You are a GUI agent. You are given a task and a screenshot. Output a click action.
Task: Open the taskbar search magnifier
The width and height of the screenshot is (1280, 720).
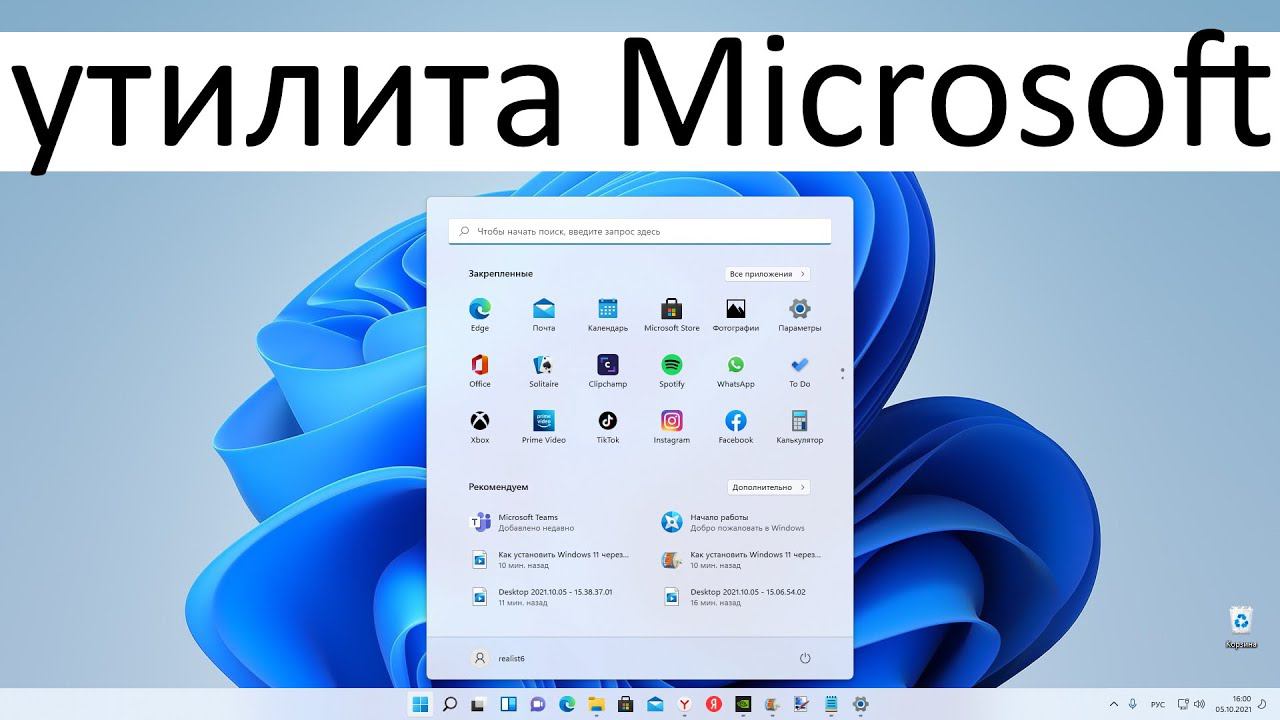(450, 704)
